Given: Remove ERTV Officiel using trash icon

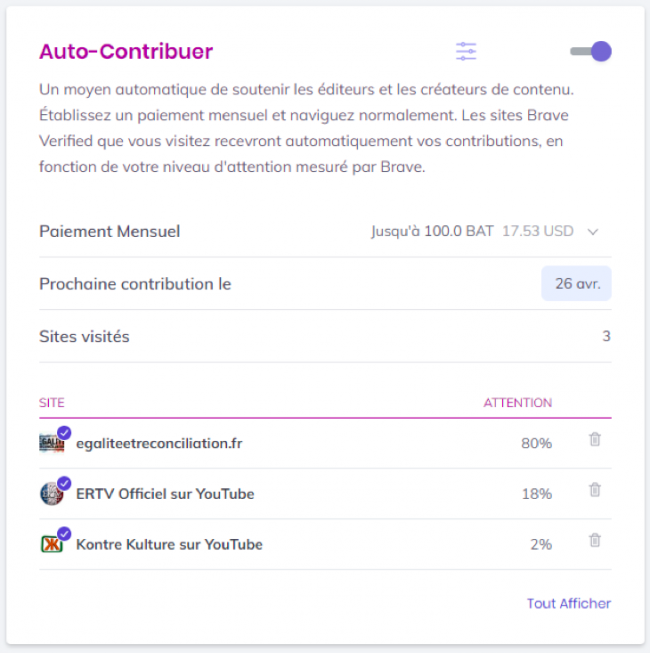Looking at the screenshot, I should tap(595, 490).
